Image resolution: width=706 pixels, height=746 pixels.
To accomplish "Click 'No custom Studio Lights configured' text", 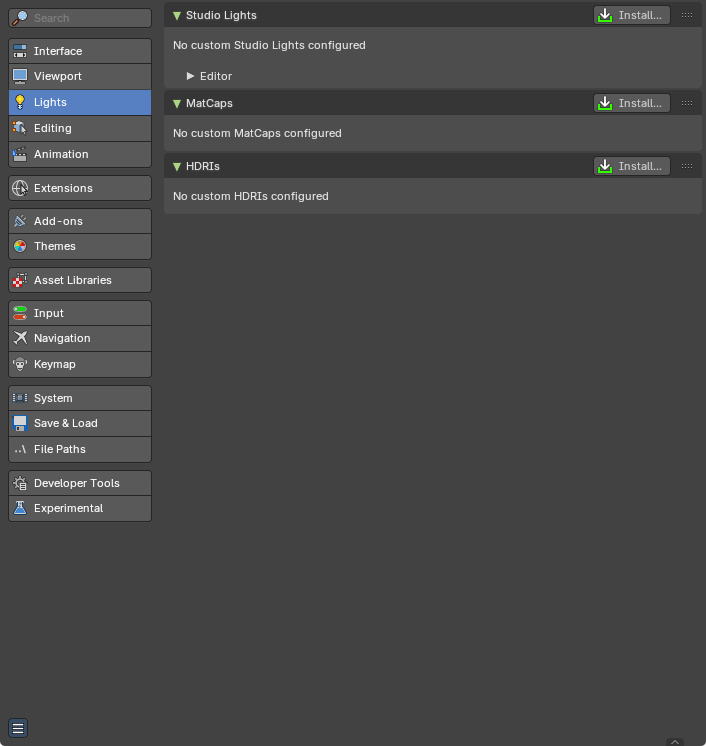I will click(269, 45).
